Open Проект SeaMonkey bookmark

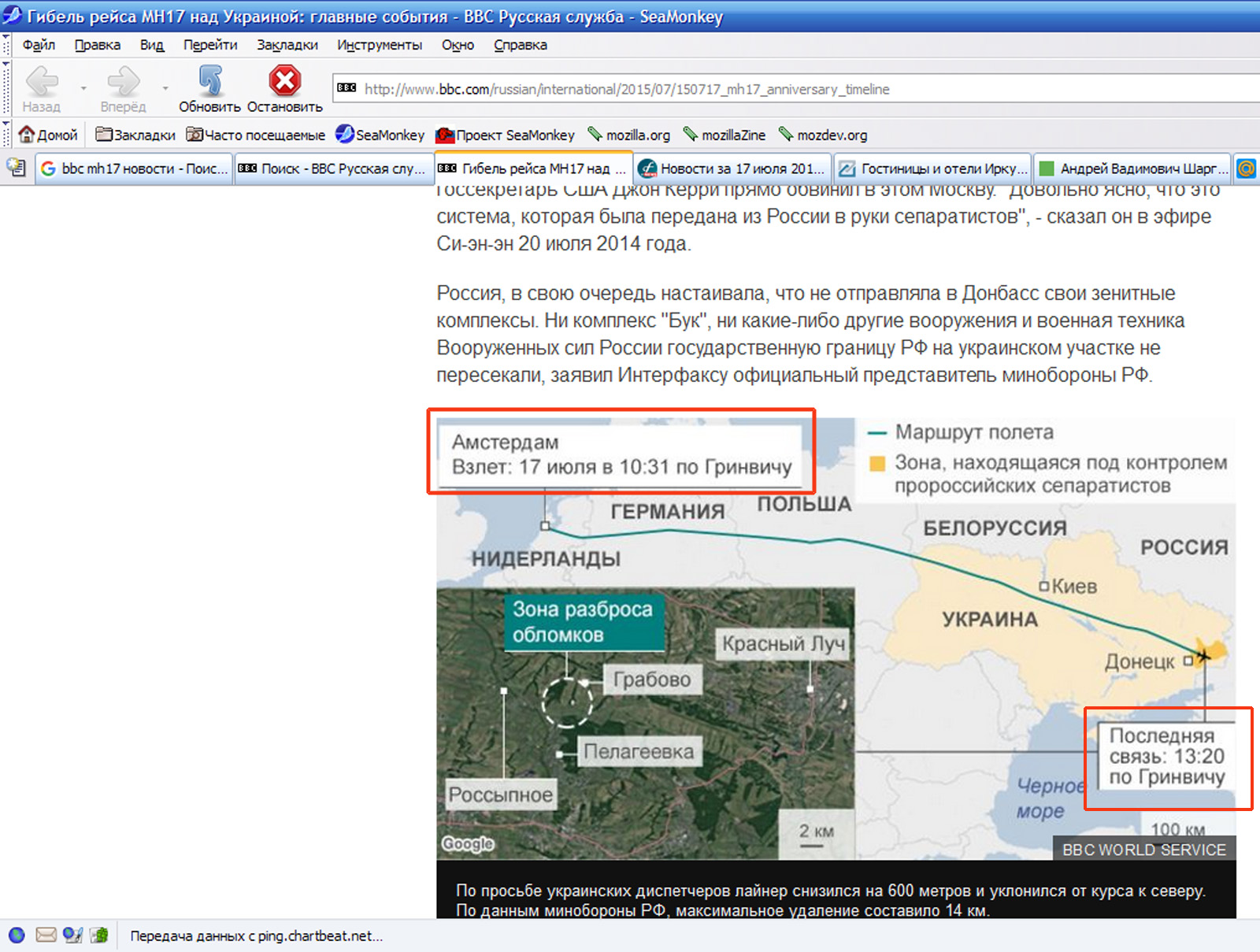tap(506, 135)
